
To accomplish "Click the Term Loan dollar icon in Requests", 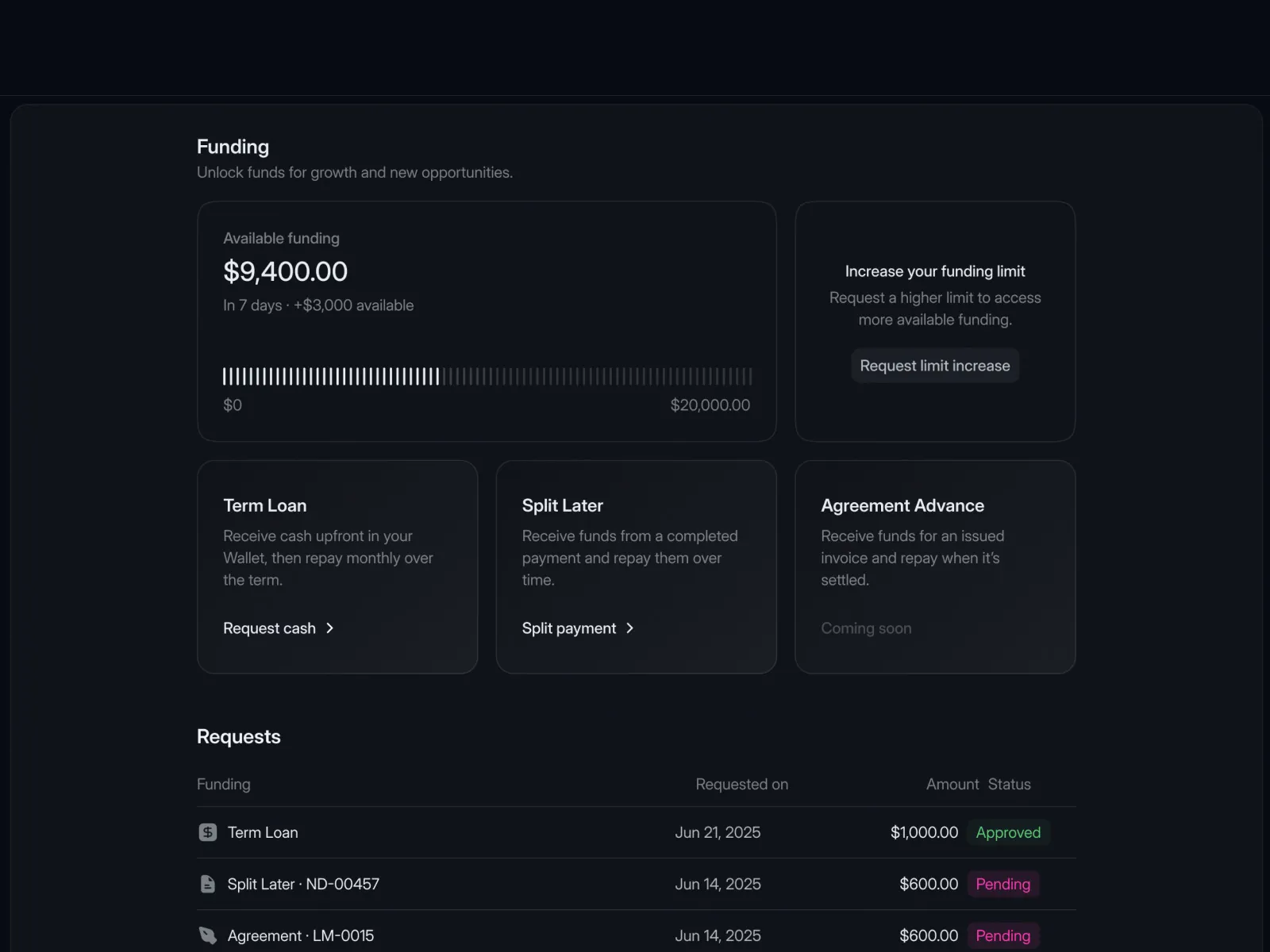I will pyautogui.click(x=207, y=832).
